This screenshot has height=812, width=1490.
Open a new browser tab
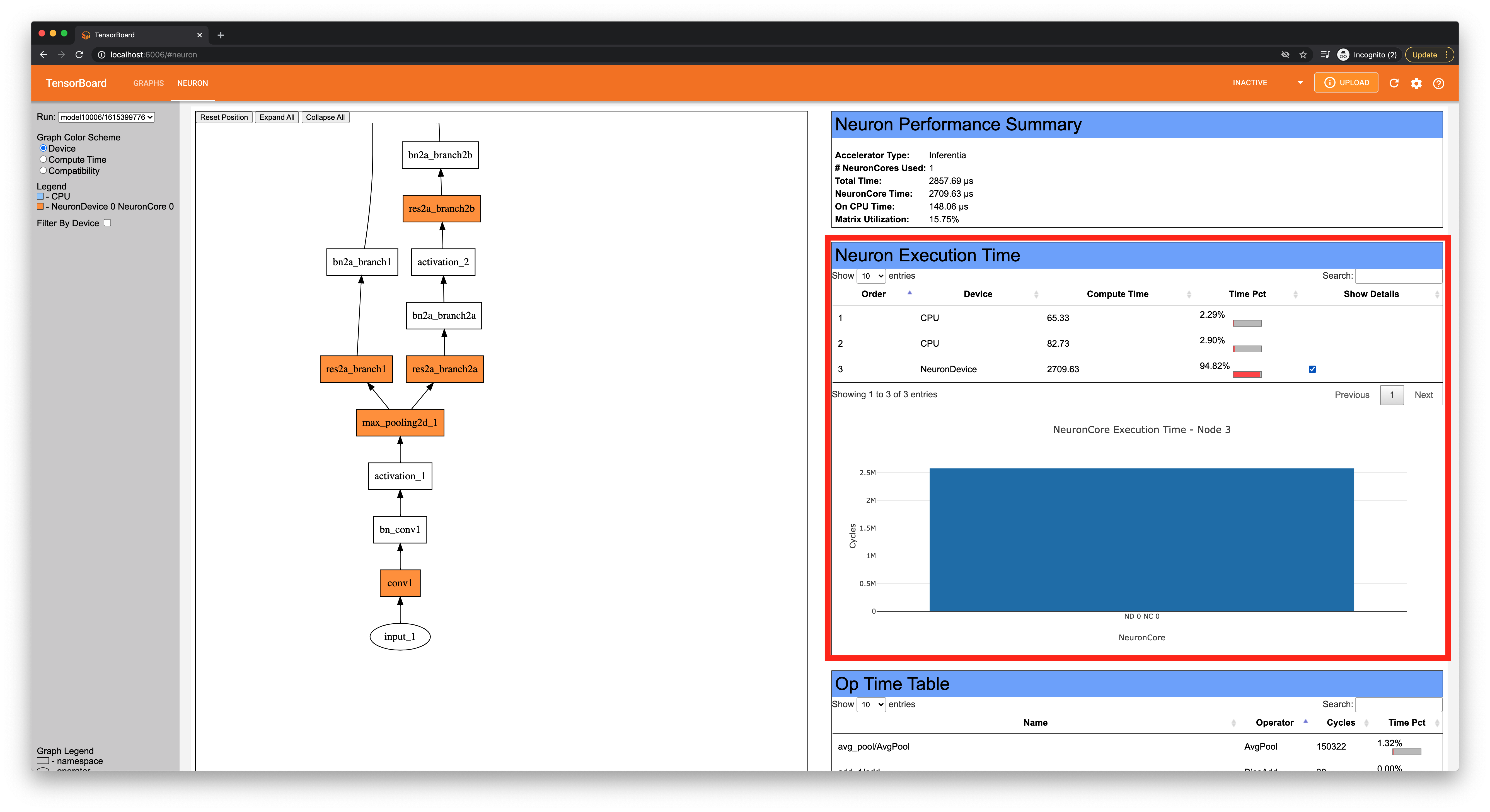[220, 35]
